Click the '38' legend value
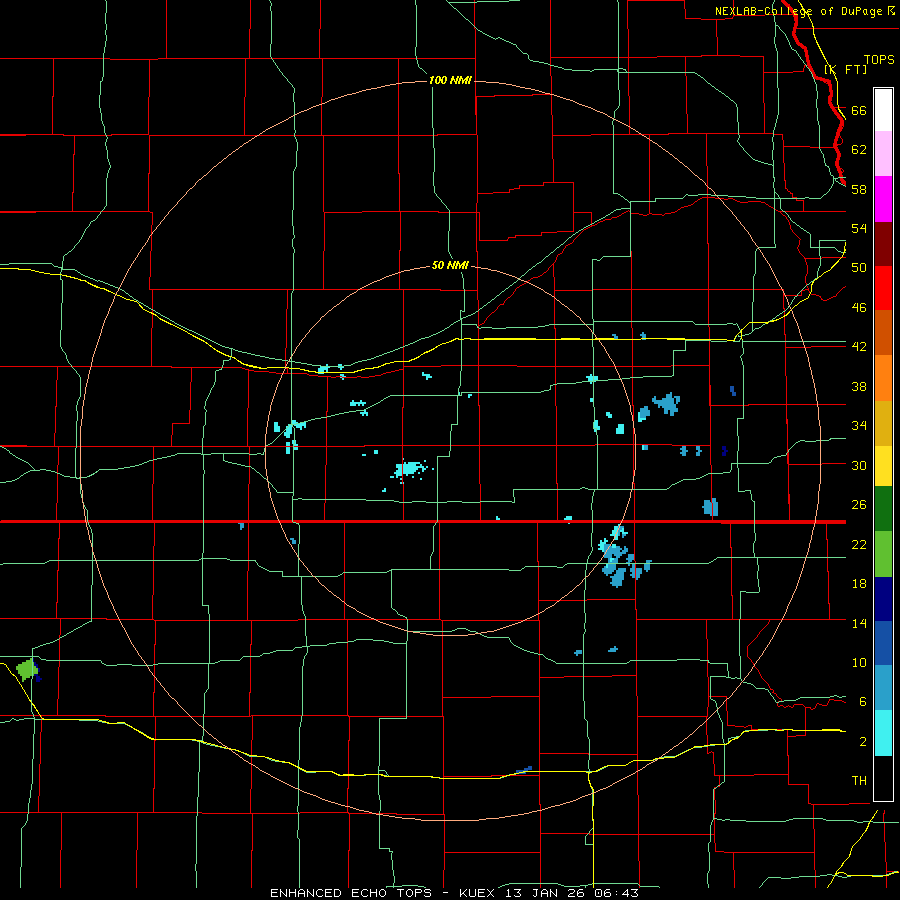 tap(859, 386)
